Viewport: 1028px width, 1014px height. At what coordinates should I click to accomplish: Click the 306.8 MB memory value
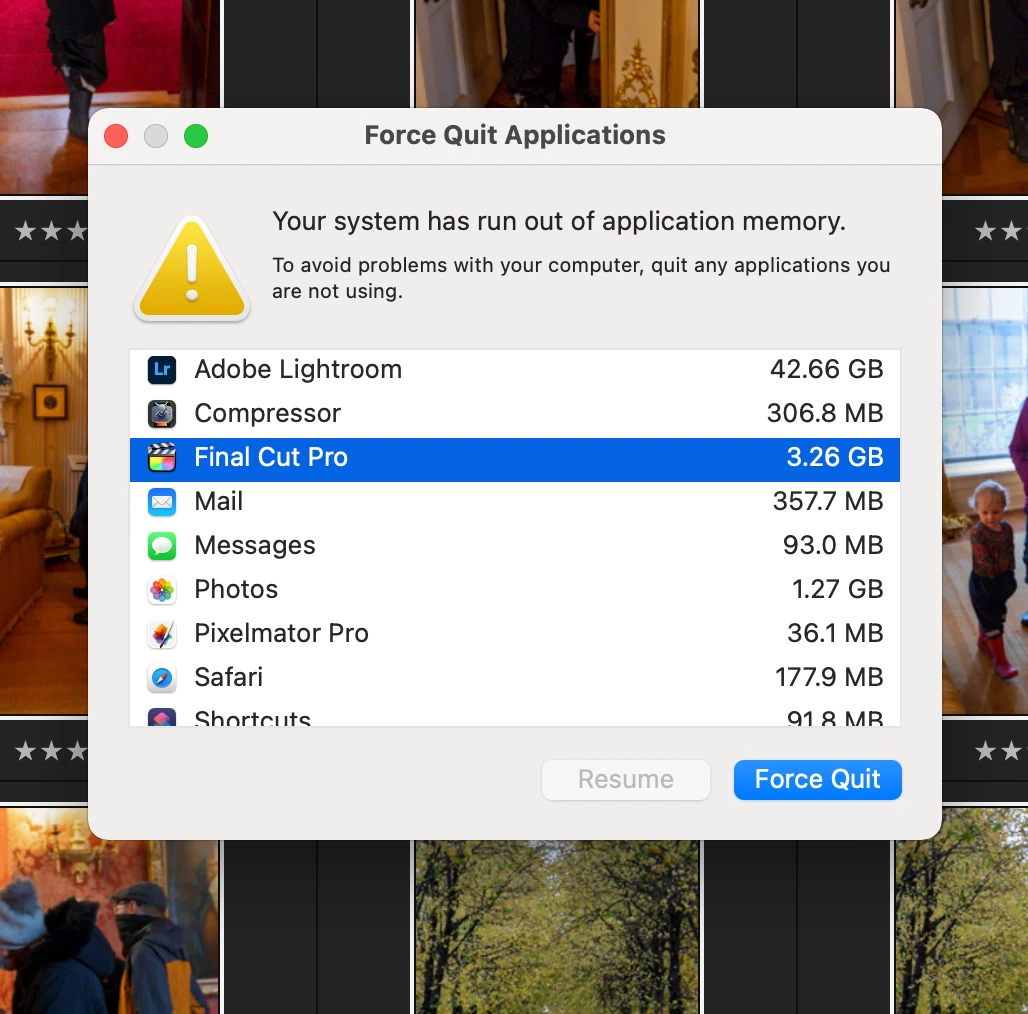point(825,413)
